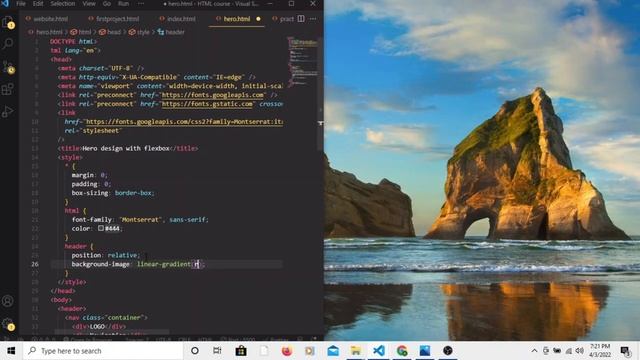Click on 'linear-gradient' in line 26
Screen dimensions: 640x360
(164, 264)
